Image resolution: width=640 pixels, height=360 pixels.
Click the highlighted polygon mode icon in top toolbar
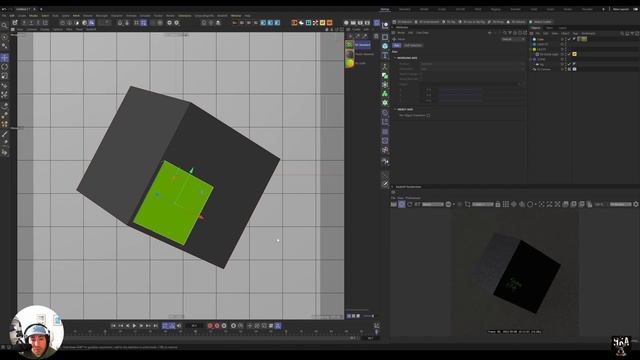click(92, 23)
